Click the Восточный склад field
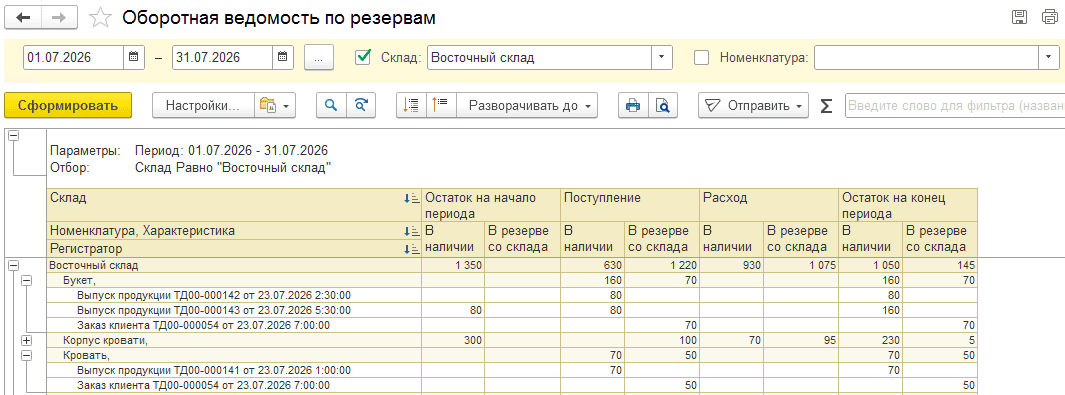 click(x=540, y=58)
